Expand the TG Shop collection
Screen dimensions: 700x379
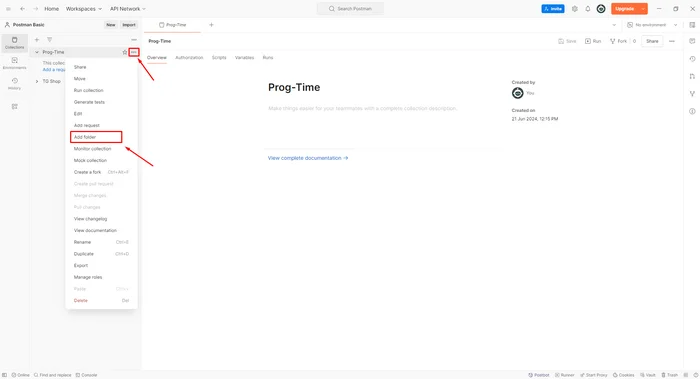click(37, 81)
